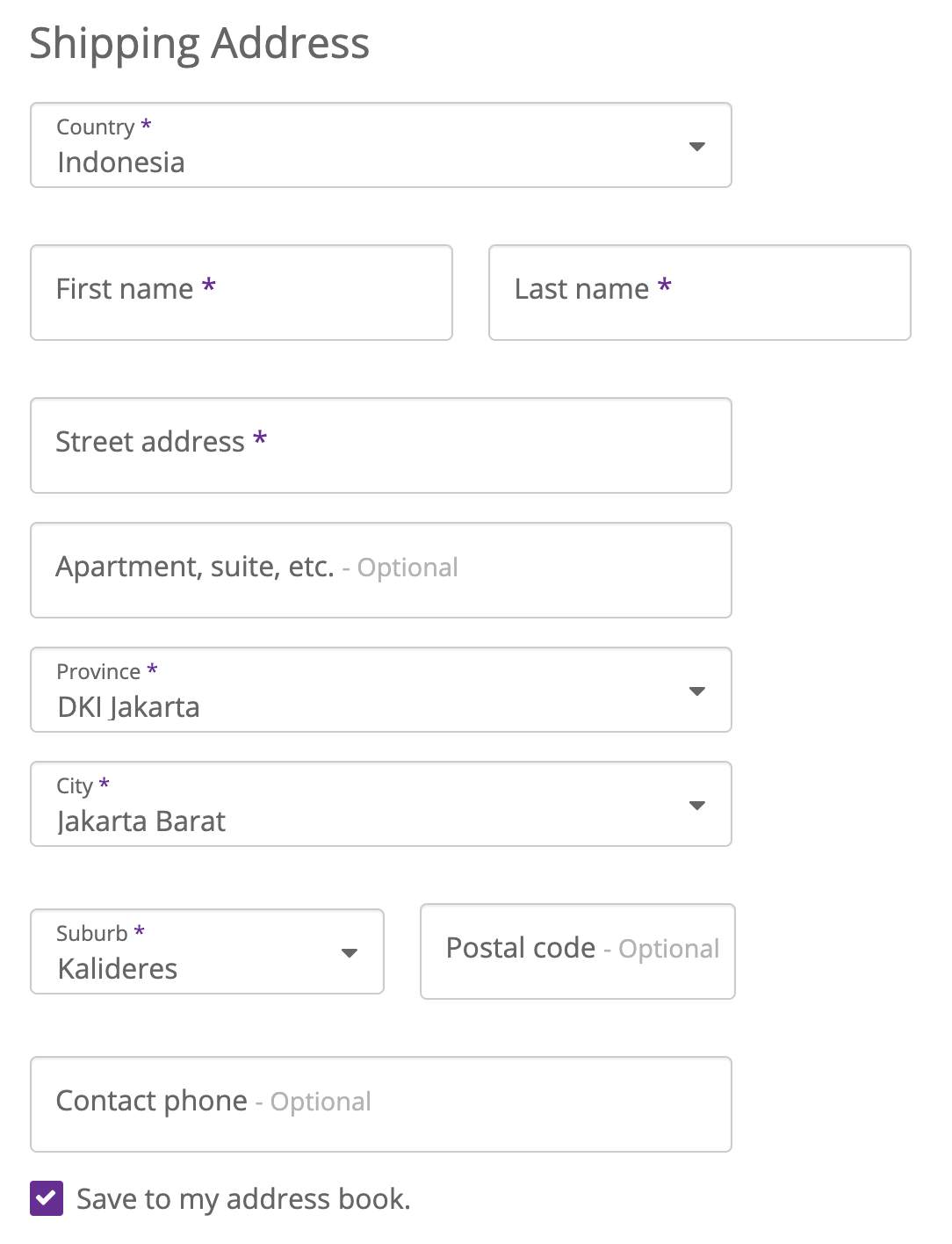This screenshot has width=952, height=1244.
Task: Select the Apartment, suite, etc. field
Action: click(x=381, y=570)
